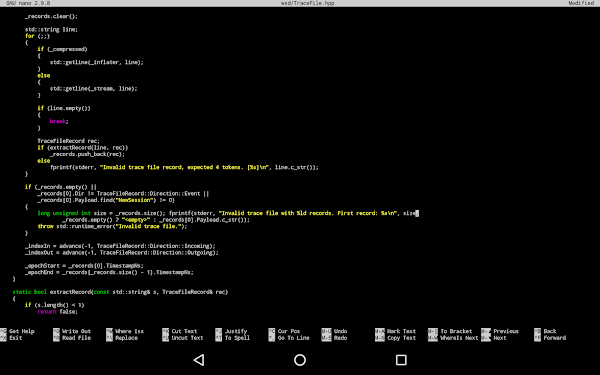Click the if (_records.empty() || line
This screenshot has height=375, width=600.
tap(60, 187)
